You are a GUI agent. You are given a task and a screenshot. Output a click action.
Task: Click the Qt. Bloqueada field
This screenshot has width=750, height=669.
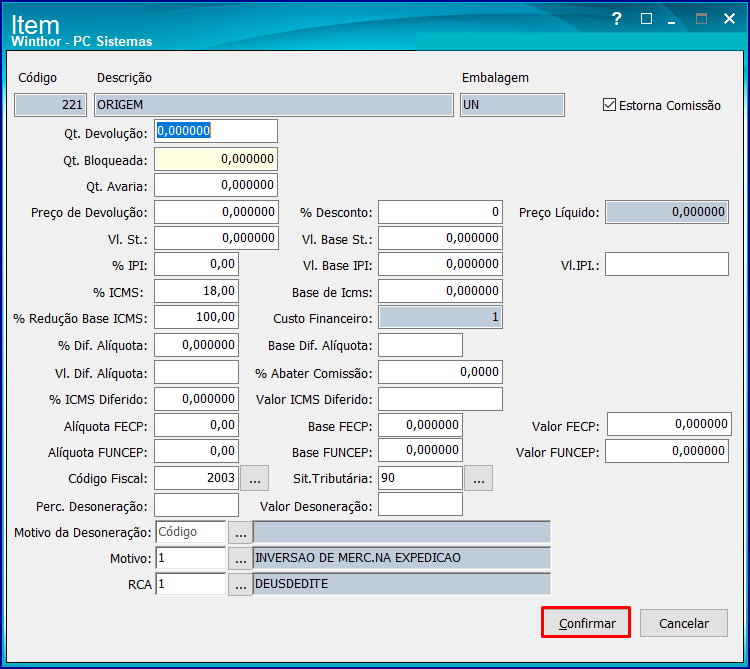pyautogui.click(x=216, y=159)
